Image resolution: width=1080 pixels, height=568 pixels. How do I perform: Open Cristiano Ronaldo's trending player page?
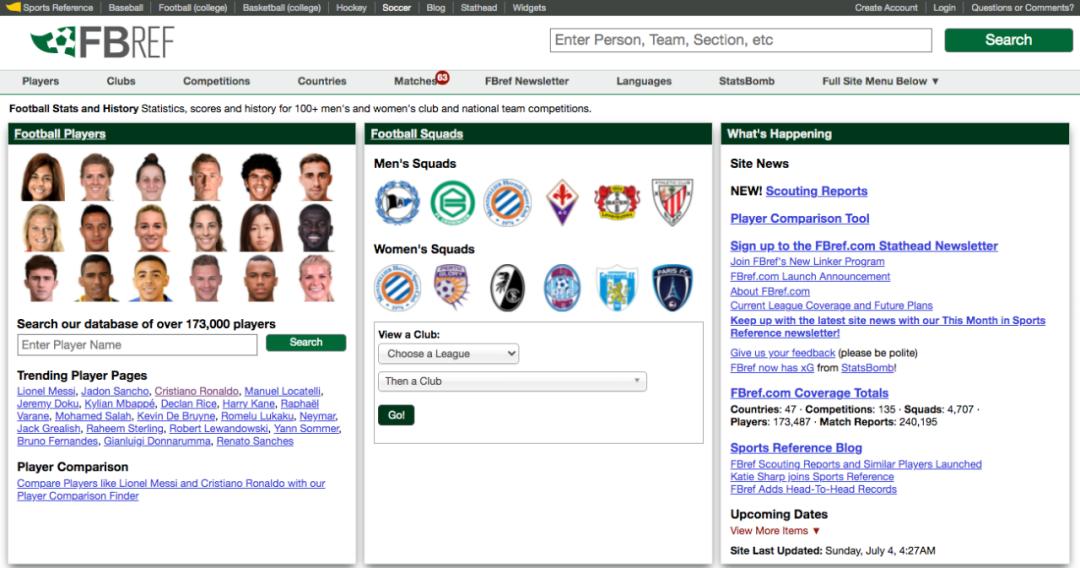coord(196,391)
